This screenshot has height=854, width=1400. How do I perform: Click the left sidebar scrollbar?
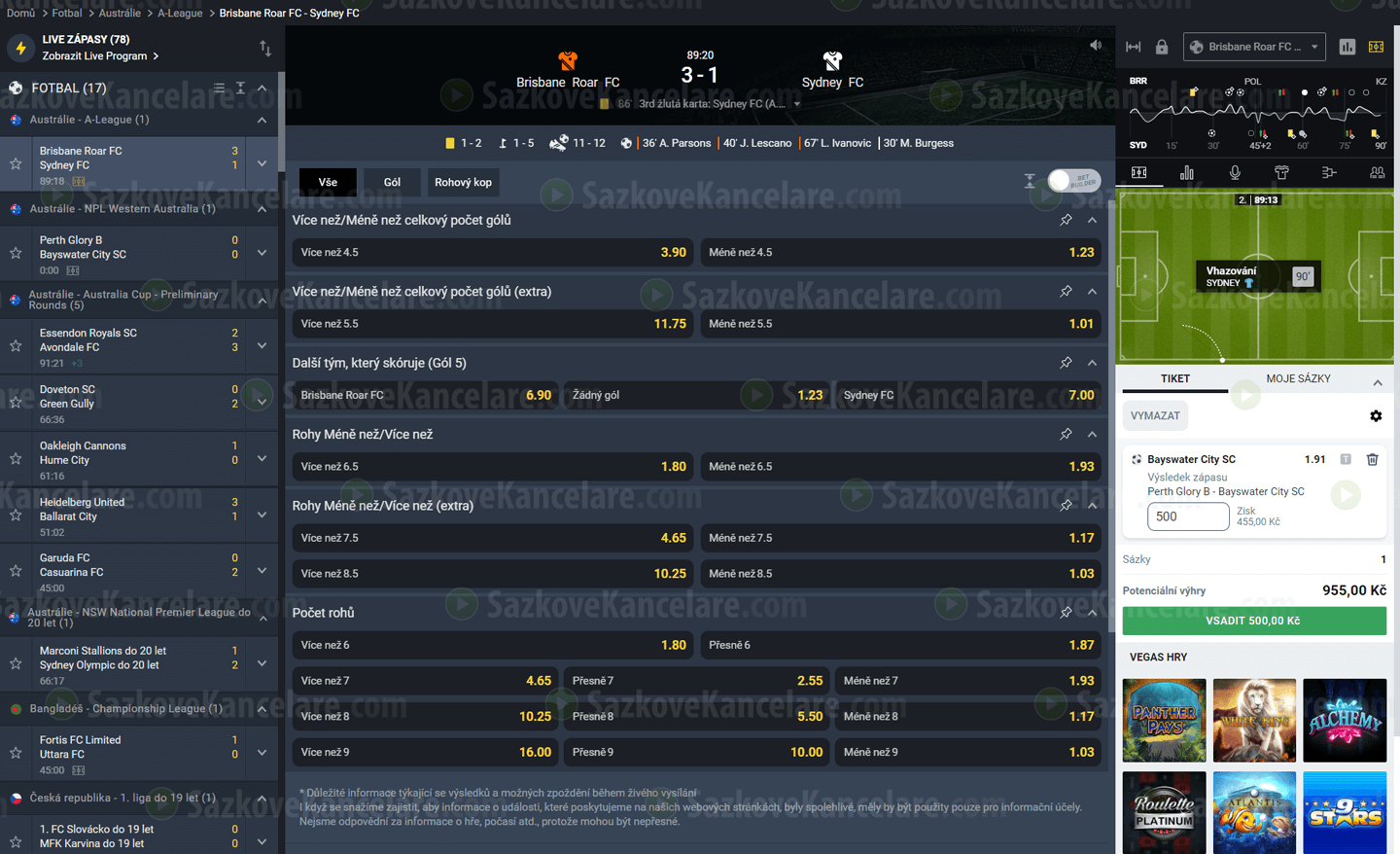coord(281,122)
